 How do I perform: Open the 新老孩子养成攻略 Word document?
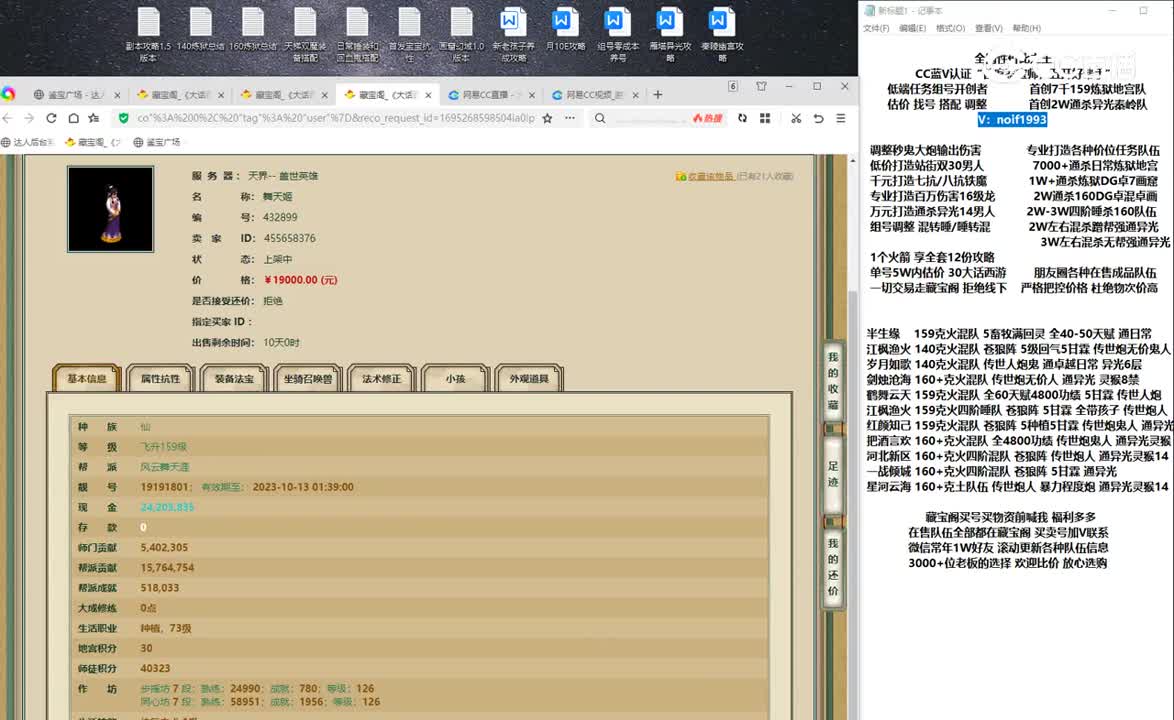(x=513, y=34)
